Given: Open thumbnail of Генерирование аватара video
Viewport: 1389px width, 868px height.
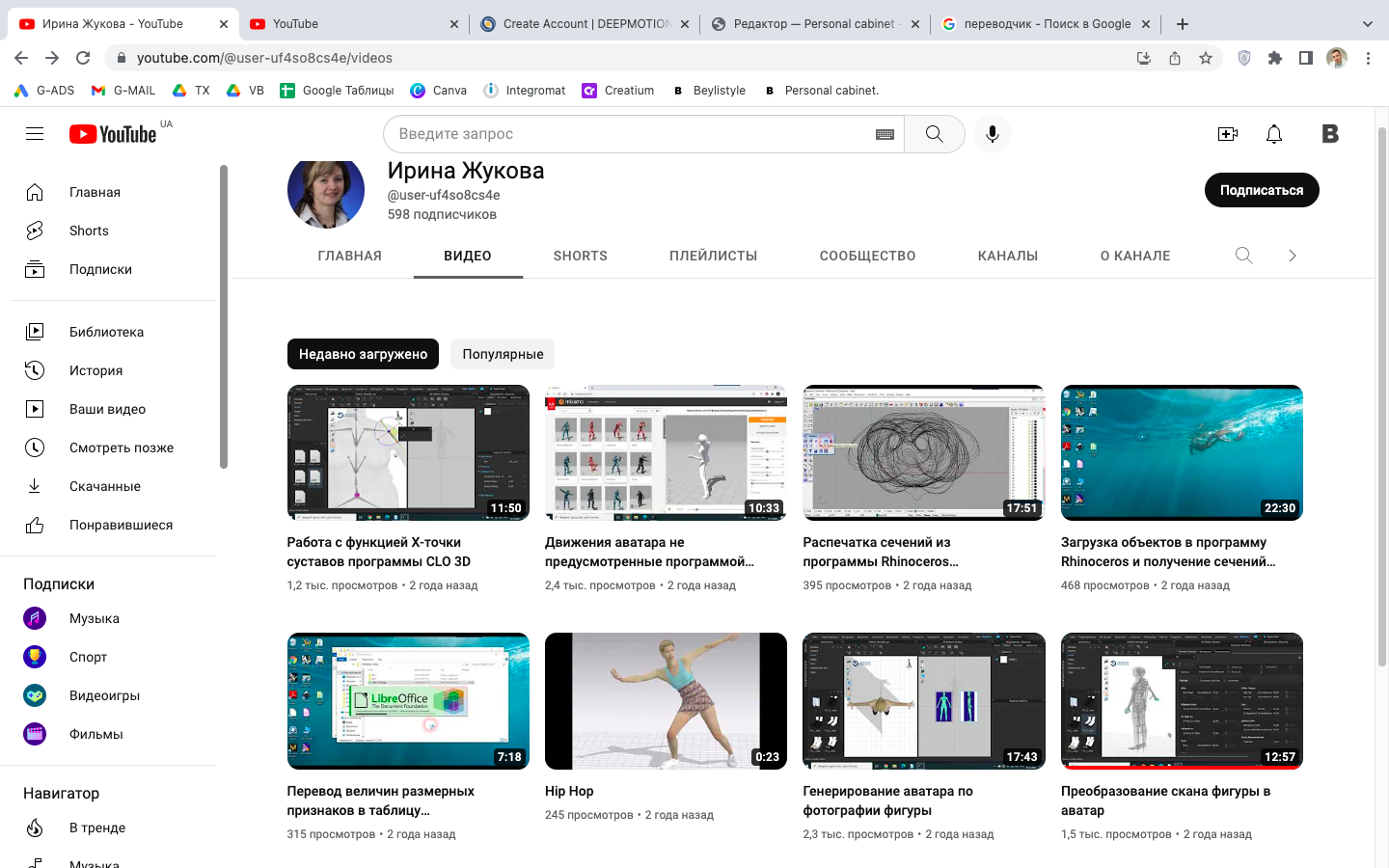Looking at the screenshot, I should pos(923,701).
